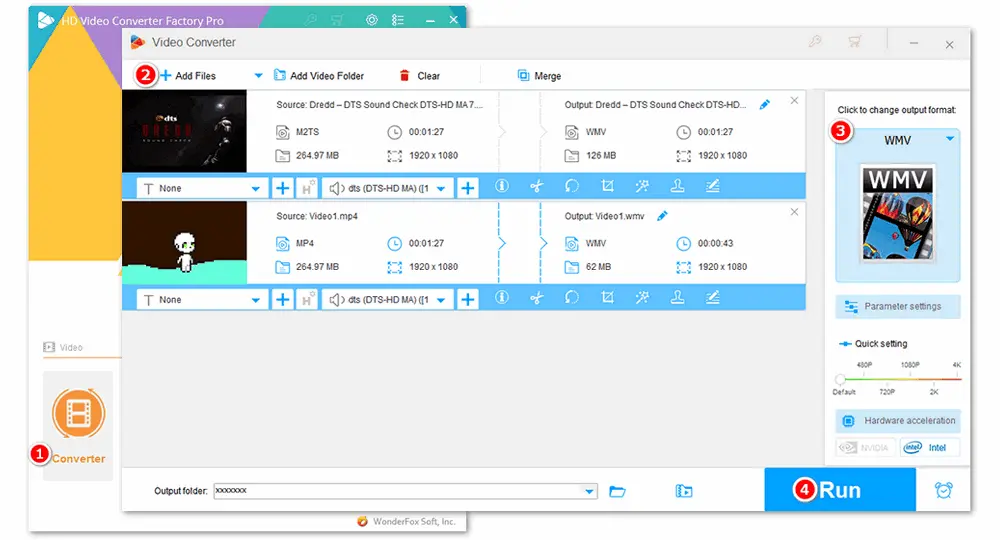The width and height of the screenshot is (1000, 540).
Task: Click Merge in the toolbar
Action: (x=539, y=76)
